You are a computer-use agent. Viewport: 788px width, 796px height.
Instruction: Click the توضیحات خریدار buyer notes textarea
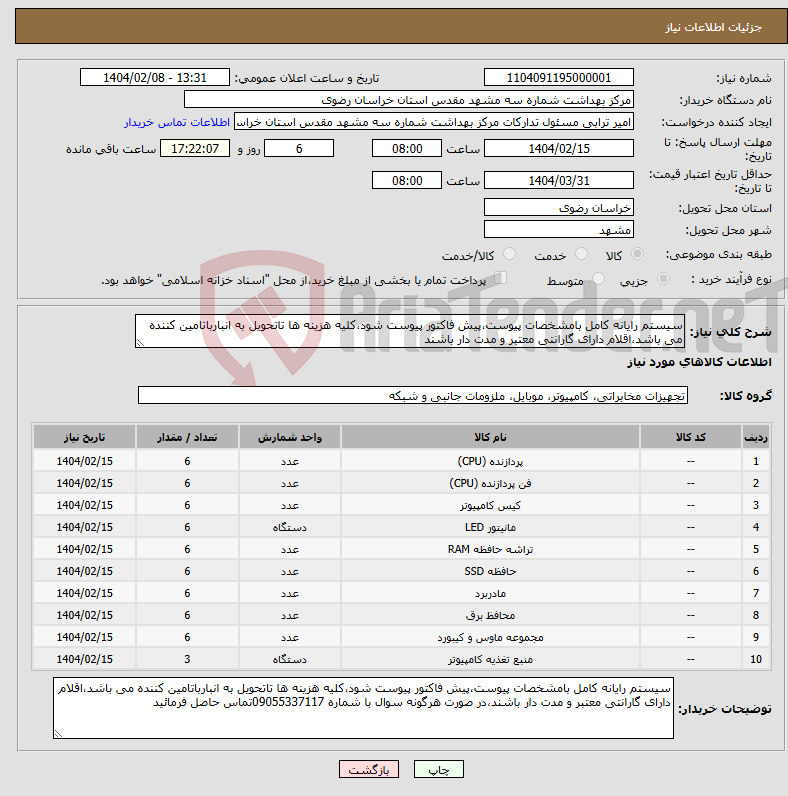coord(364,708)
